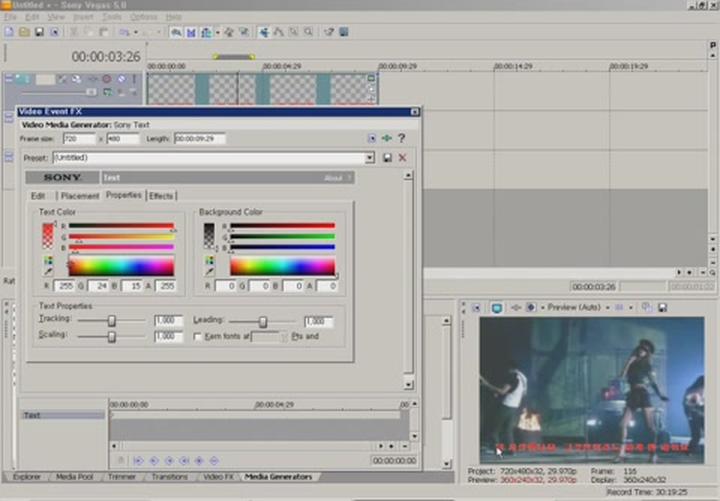Toggle the Kern fonts at checkbox
The image size is (720, 501).
pyautogui.click(x=197, y=337)
